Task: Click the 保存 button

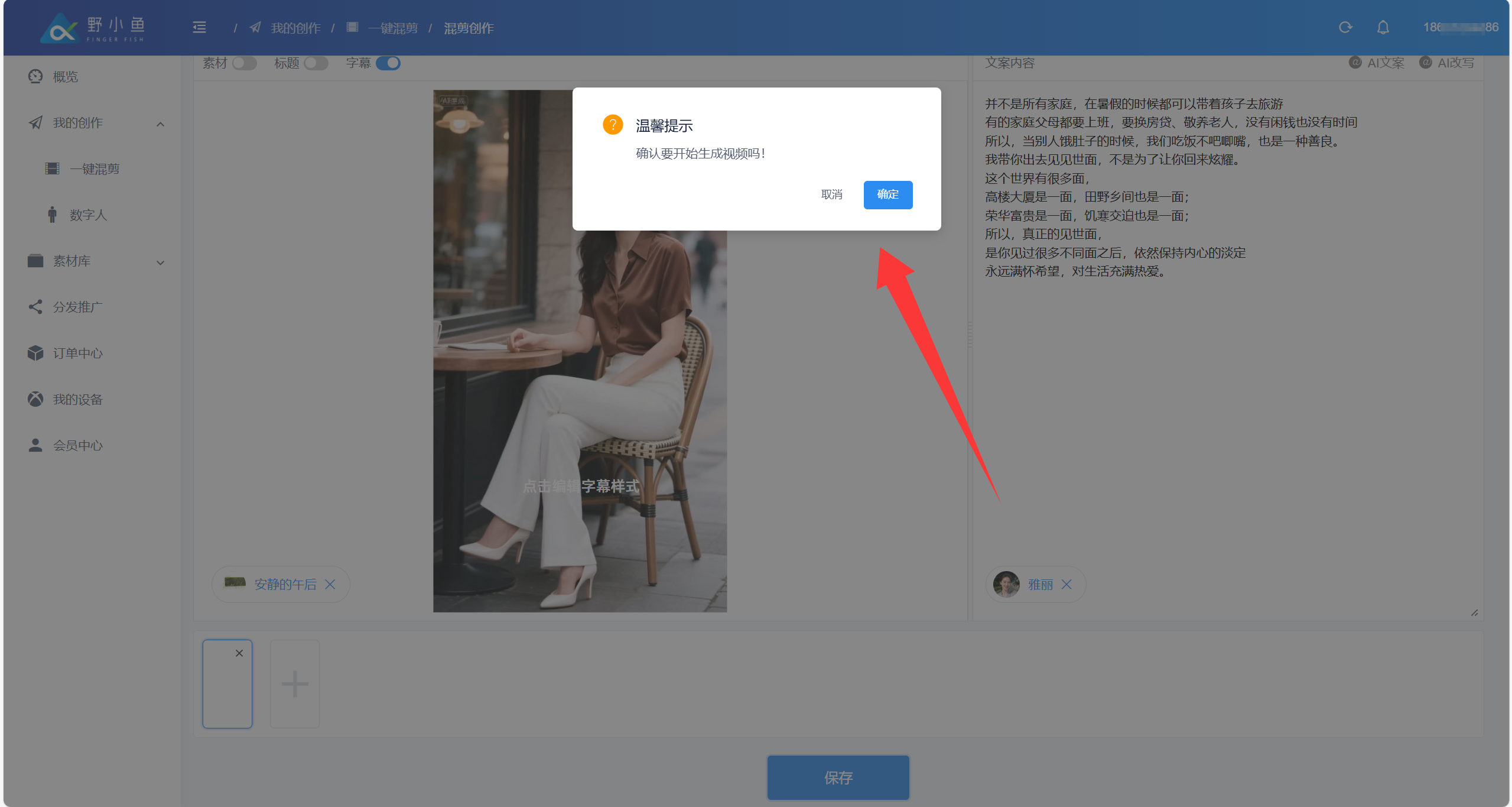Action: (837, 777)
